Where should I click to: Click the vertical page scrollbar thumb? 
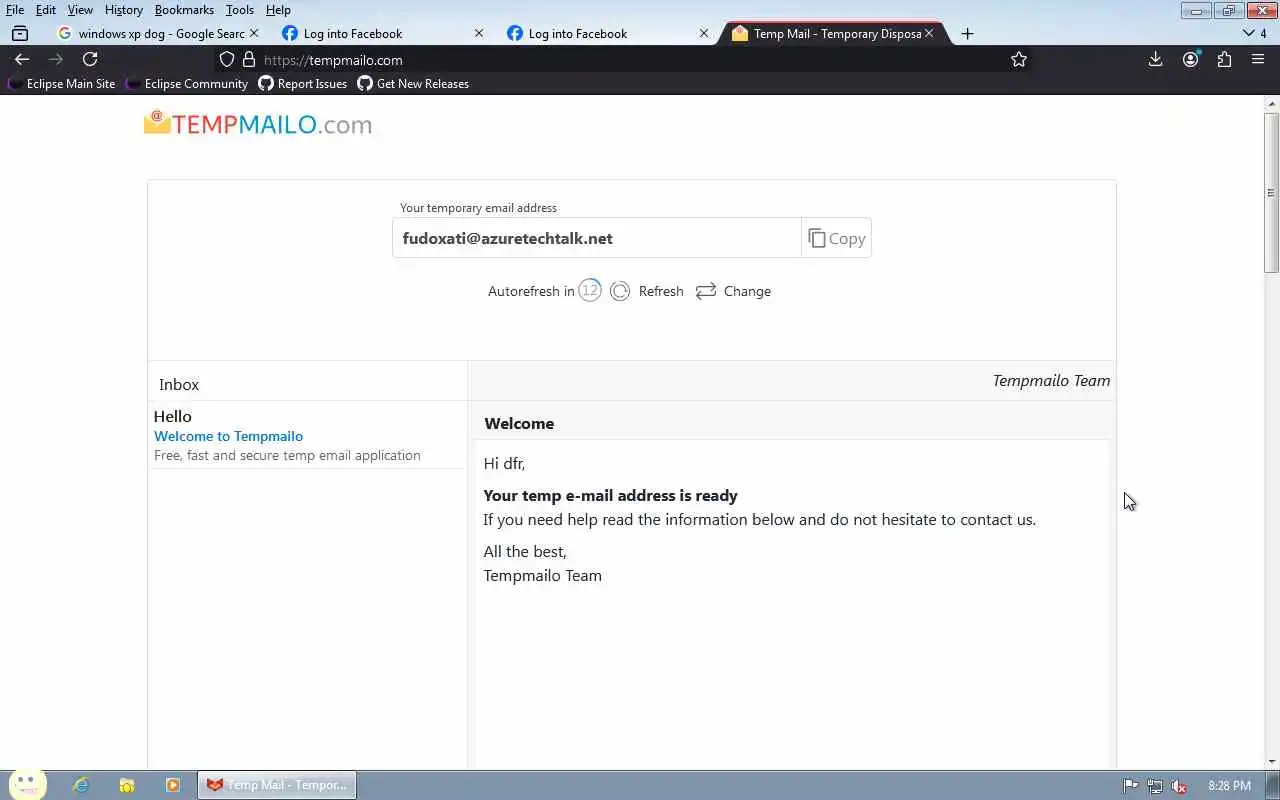[1272, 193]
